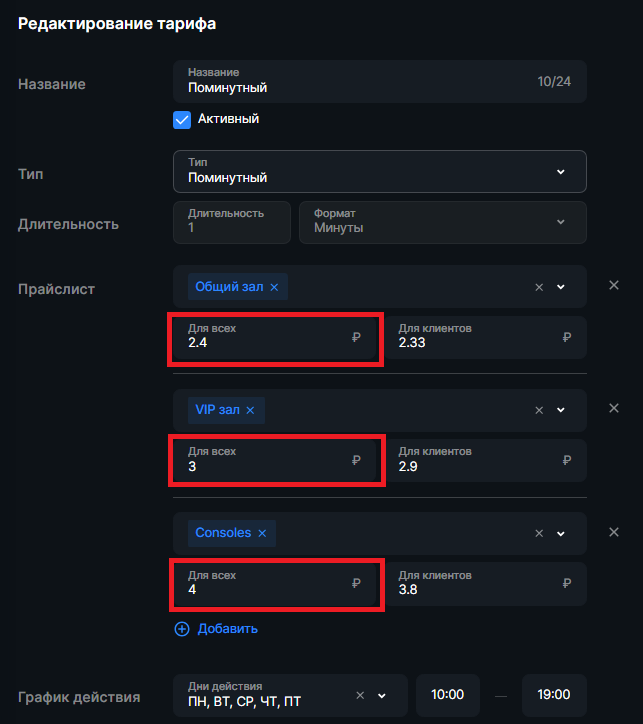Expand the Формат Минуты dropdown
The width and height of the screenshot is (643, 724).
[x=443, y=222]
